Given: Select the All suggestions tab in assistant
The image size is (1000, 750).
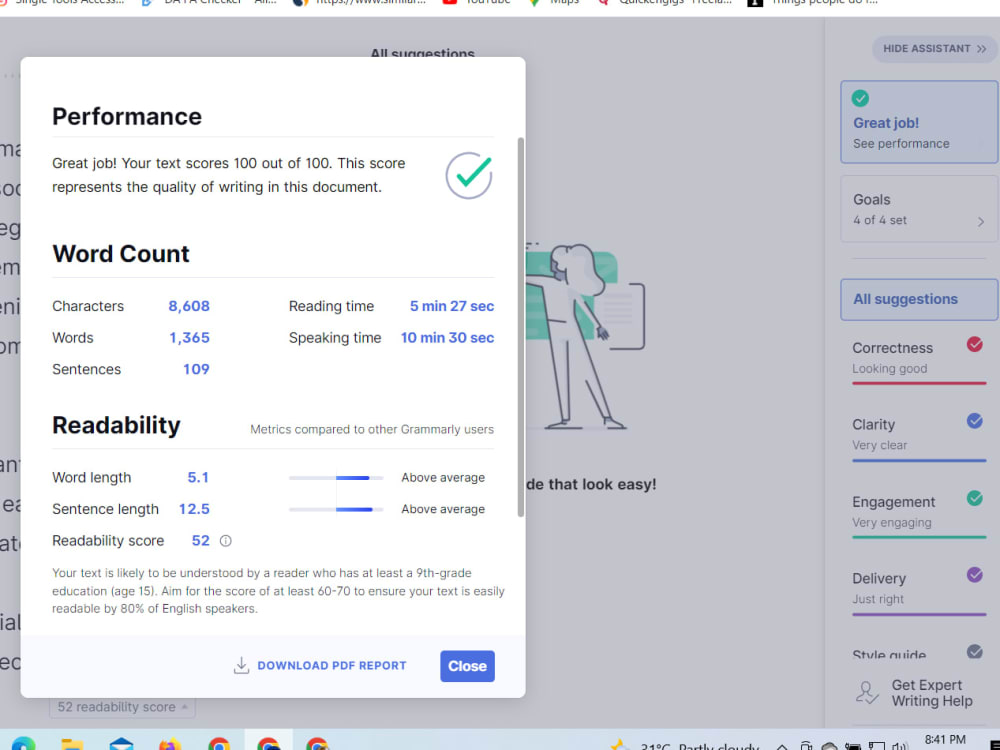Looking at the screenshot, I should click(x=918, y=299).
